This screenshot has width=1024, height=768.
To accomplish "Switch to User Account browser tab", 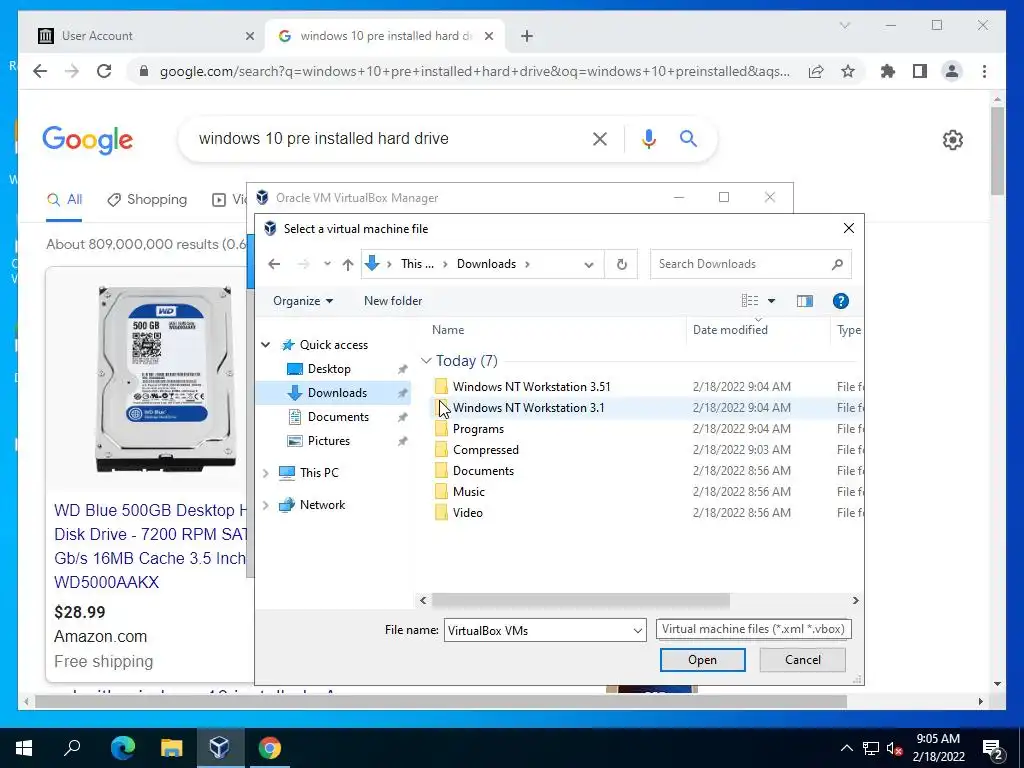I will tap(145, 36).
